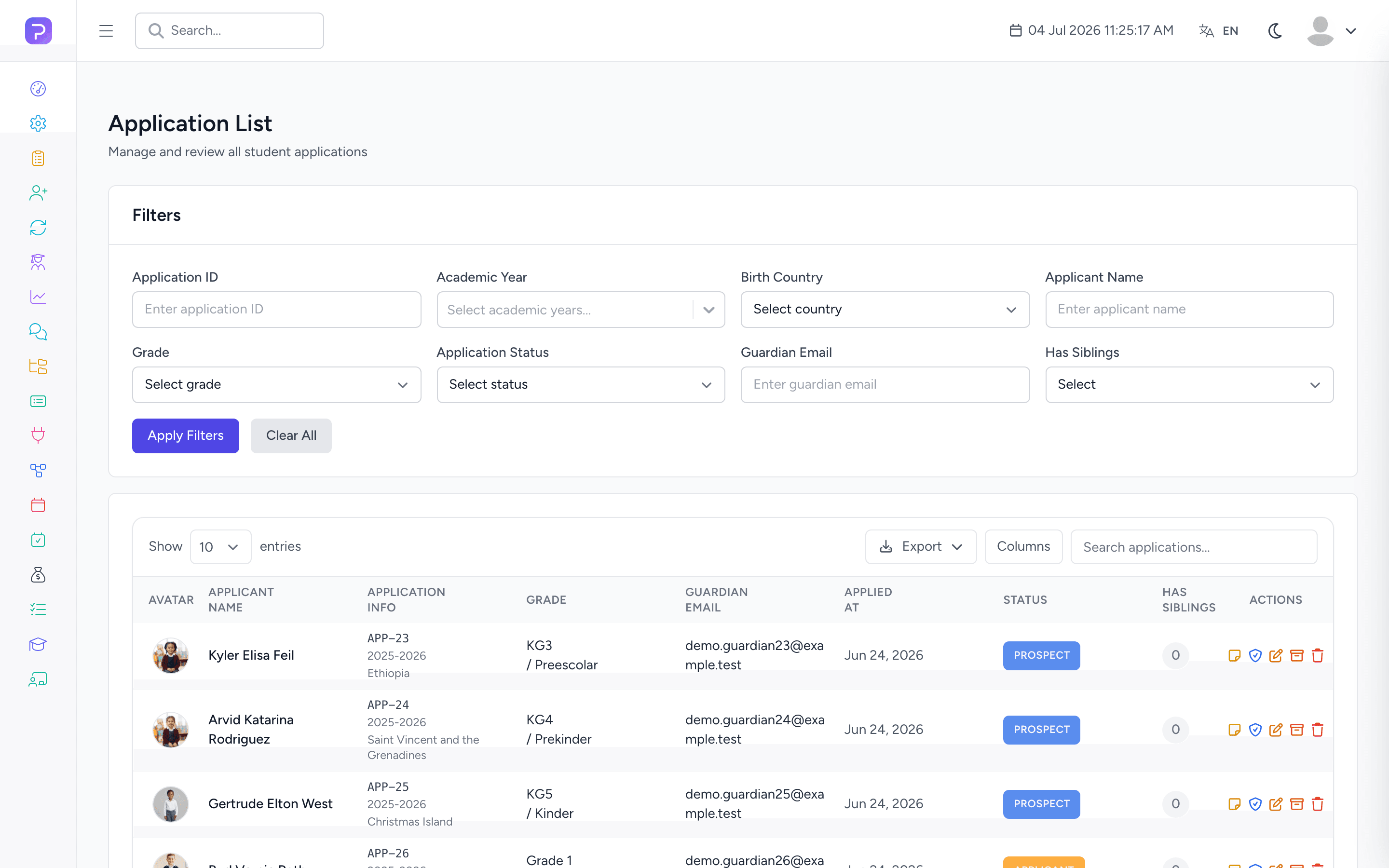
Task: Expand the Has Siblings dropdown
Action: [x=1189, y=385]
